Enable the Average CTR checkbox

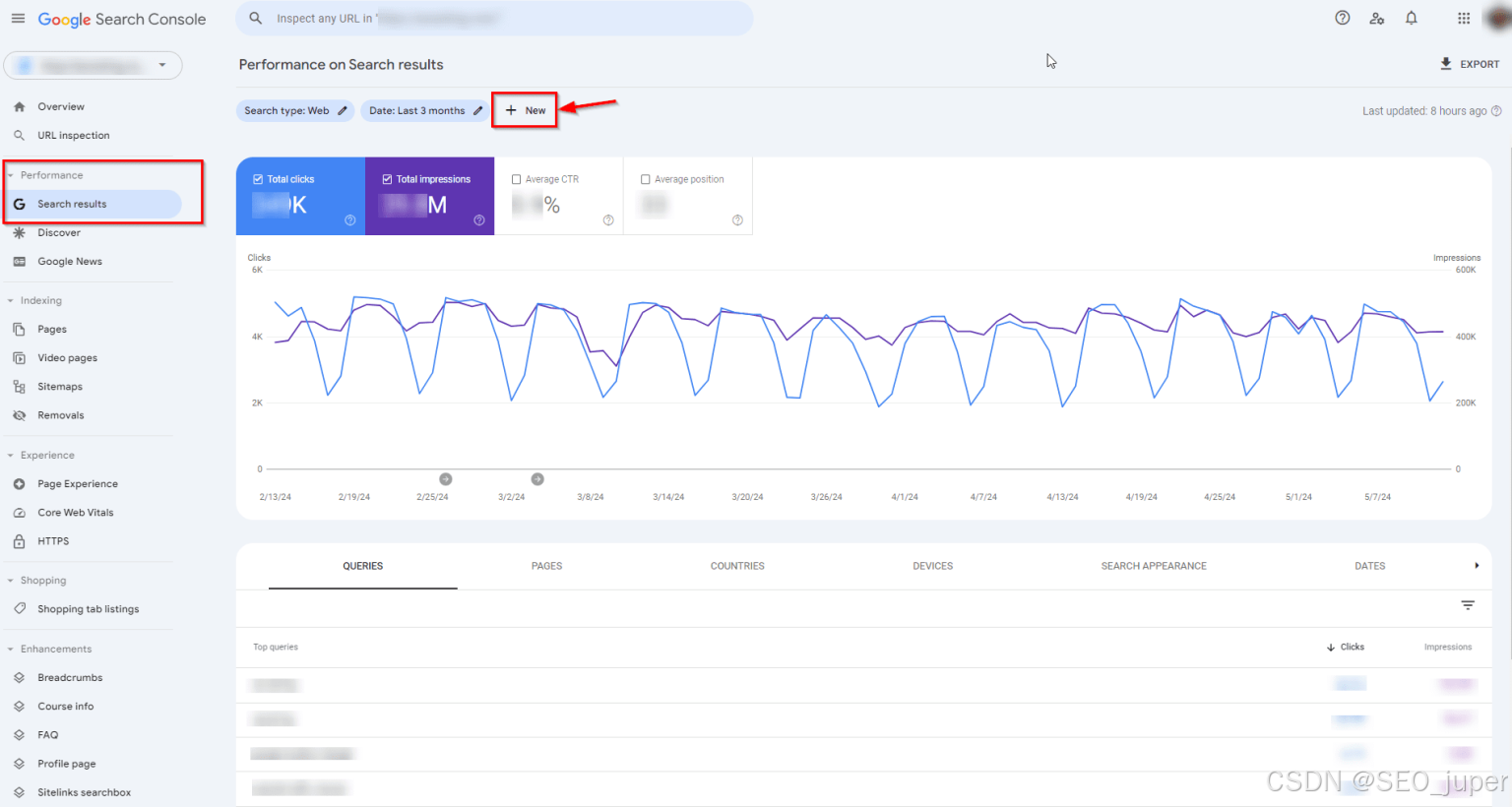(x=516, y=179)
